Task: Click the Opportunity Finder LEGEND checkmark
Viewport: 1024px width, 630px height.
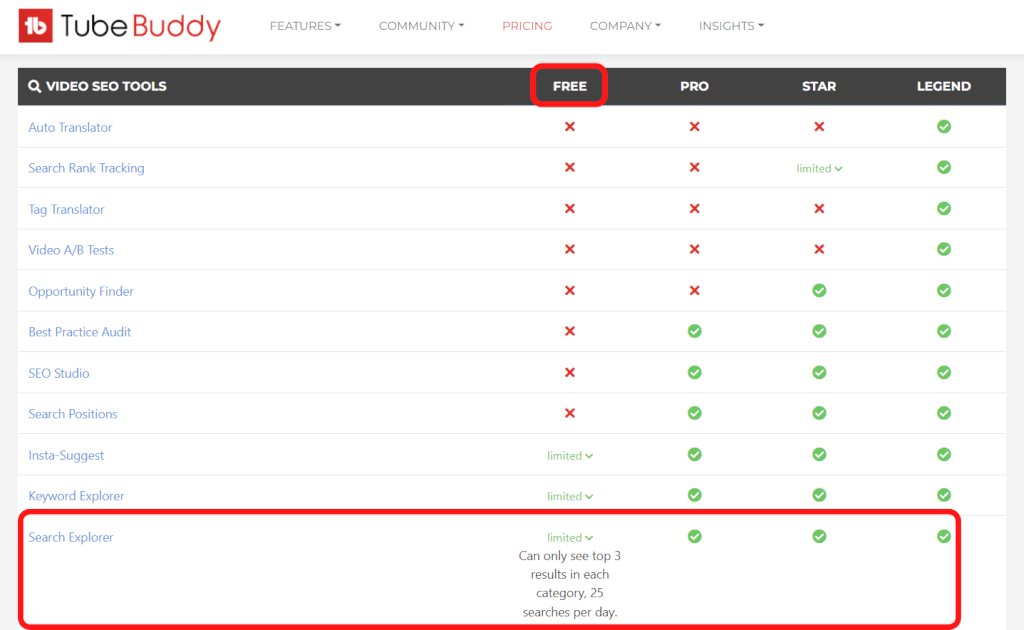Action: pyautogui.click(x=944, y=290)
